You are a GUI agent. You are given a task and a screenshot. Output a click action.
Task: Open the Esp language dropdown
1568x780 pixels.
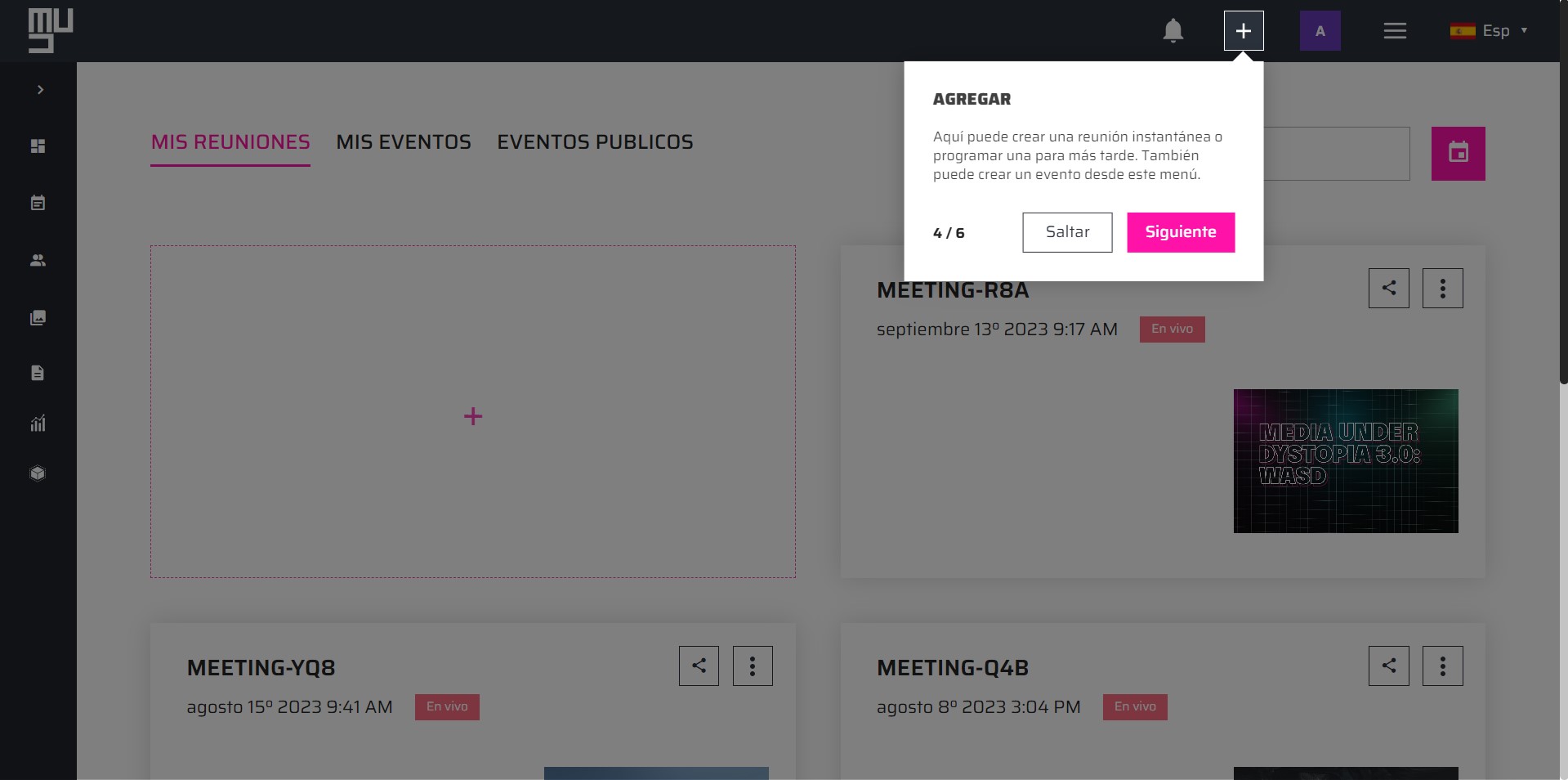coord(1489,31)
